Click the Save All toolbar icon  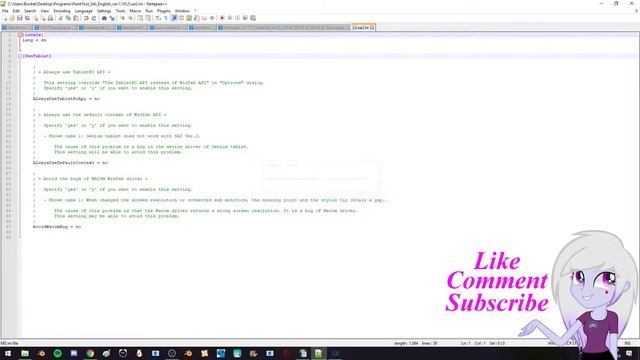point(27,18)
